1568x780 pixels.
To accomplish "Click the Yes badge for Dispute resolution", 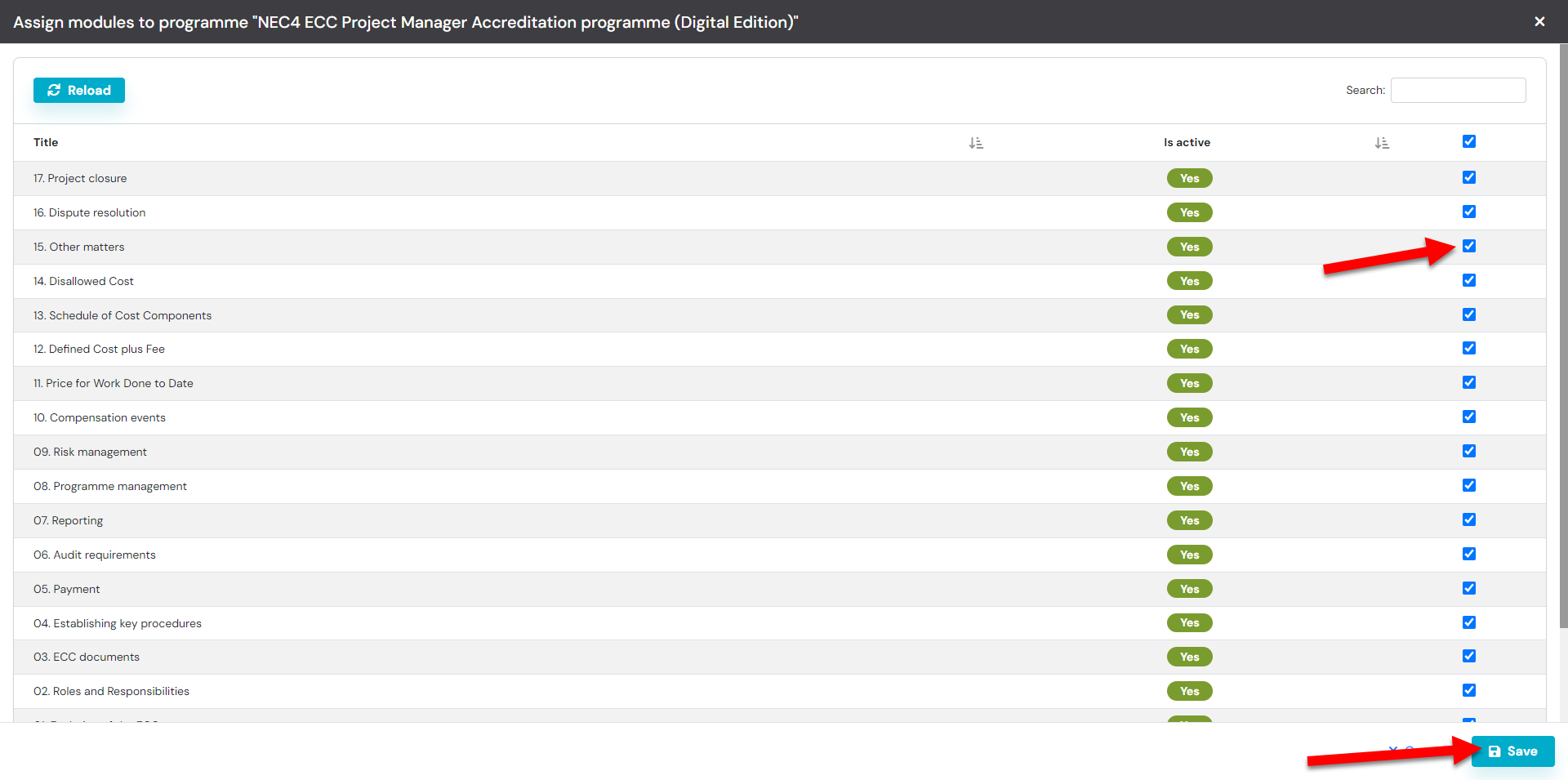I will coord(1189,212).
